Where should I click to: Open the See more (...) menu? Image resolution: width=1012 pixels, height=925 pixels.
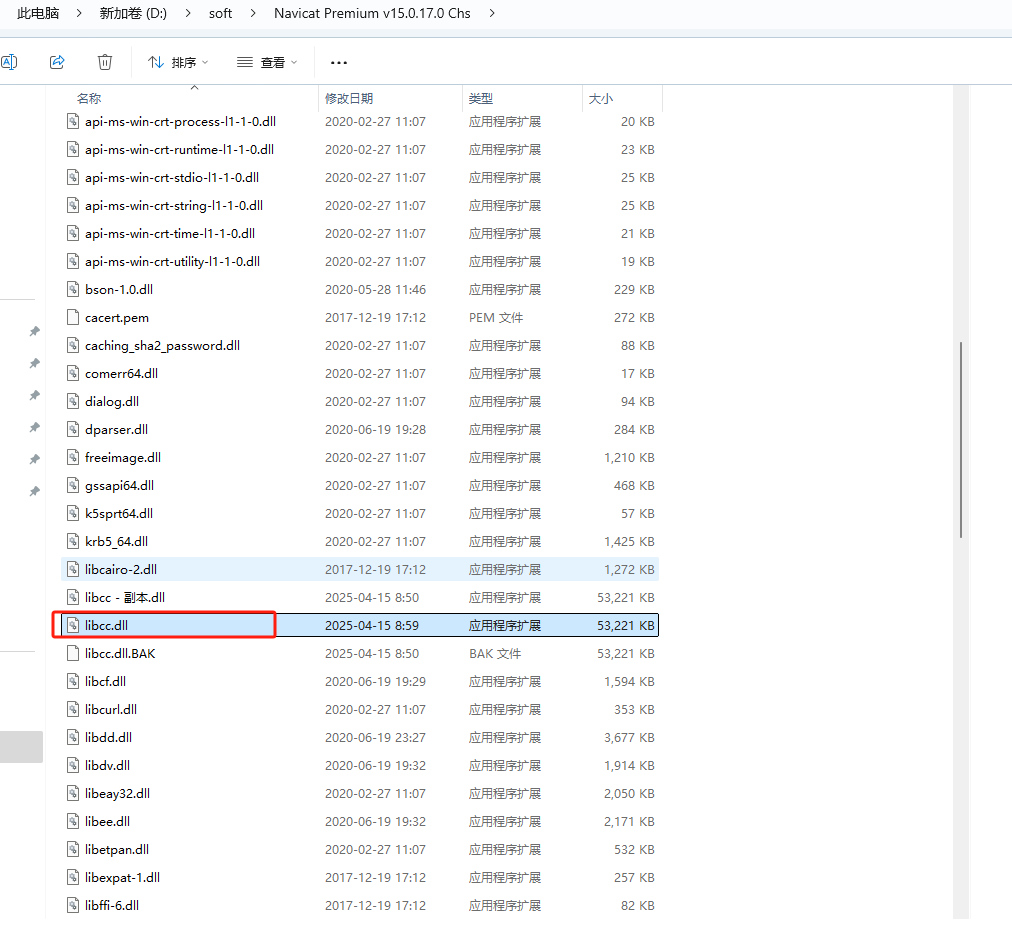coord(338,62)
